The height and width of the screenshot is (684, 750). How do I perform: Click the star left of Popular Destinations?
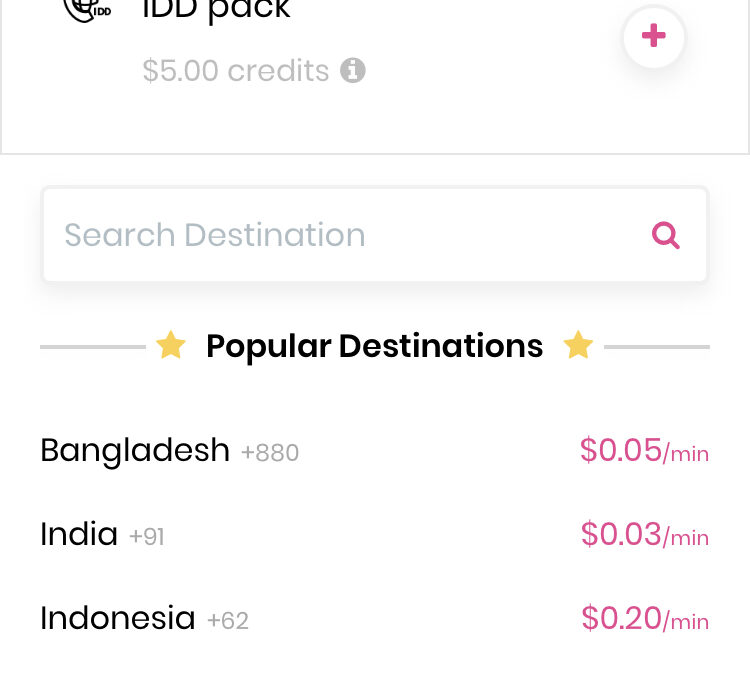[171, 345]
